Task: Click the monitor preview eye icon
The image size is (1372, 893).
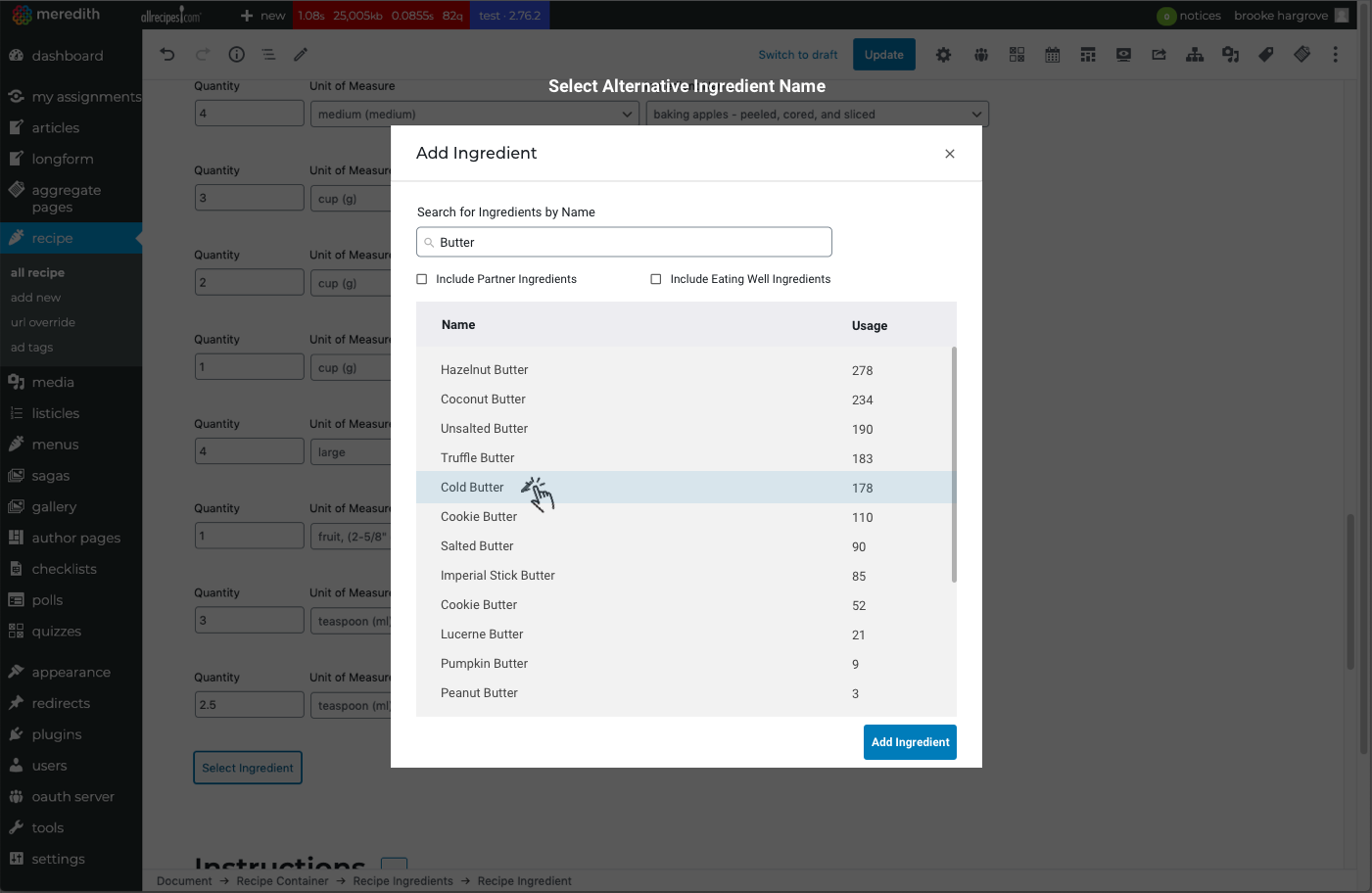Action: pyautogui.click(x=1124, y=55)
